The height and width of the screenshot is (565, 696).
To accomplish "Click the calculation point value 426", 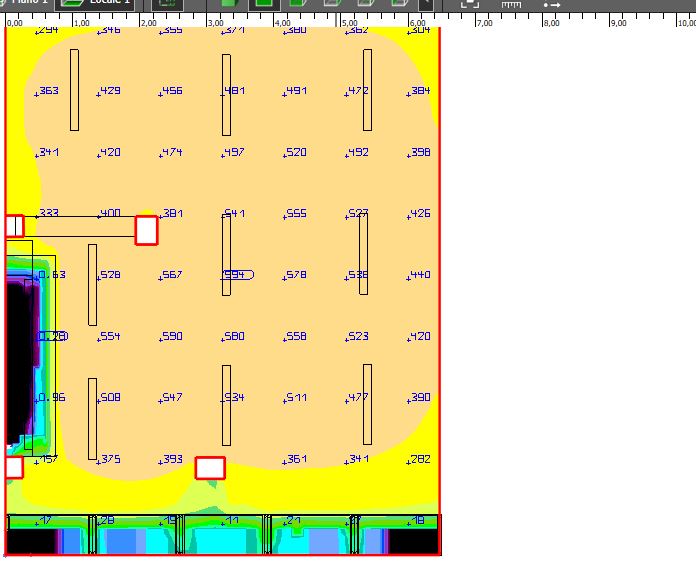I will point(420,213).
